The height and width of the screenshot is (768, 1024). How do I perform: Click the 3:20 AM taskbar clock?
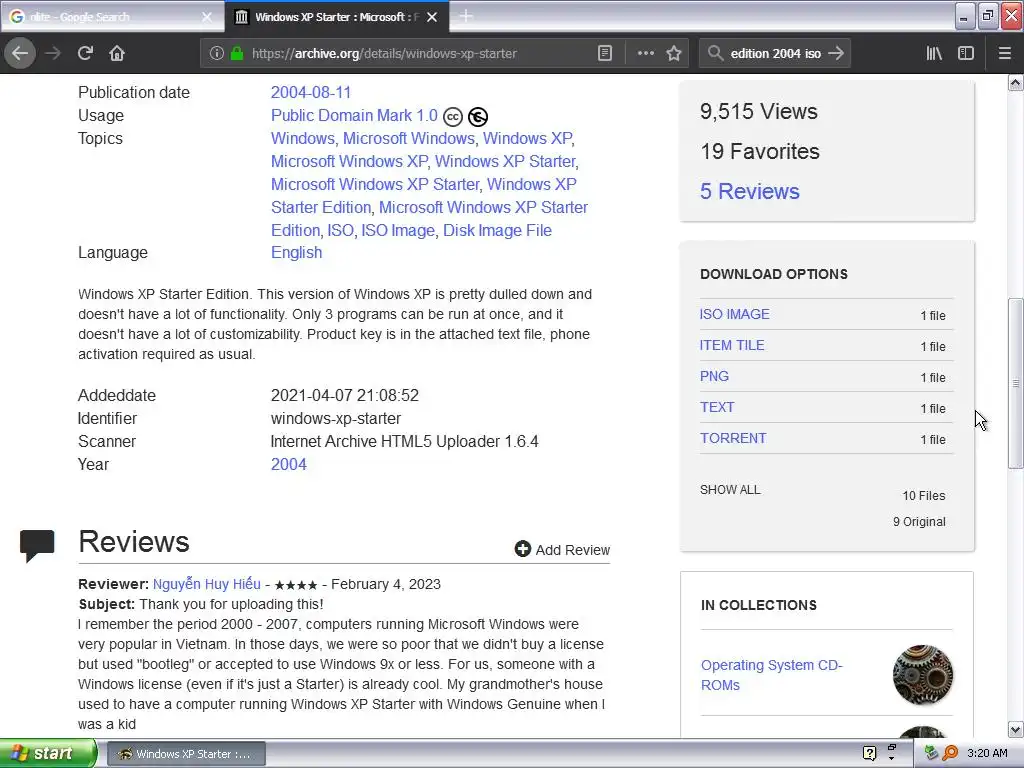click(987, 753)
